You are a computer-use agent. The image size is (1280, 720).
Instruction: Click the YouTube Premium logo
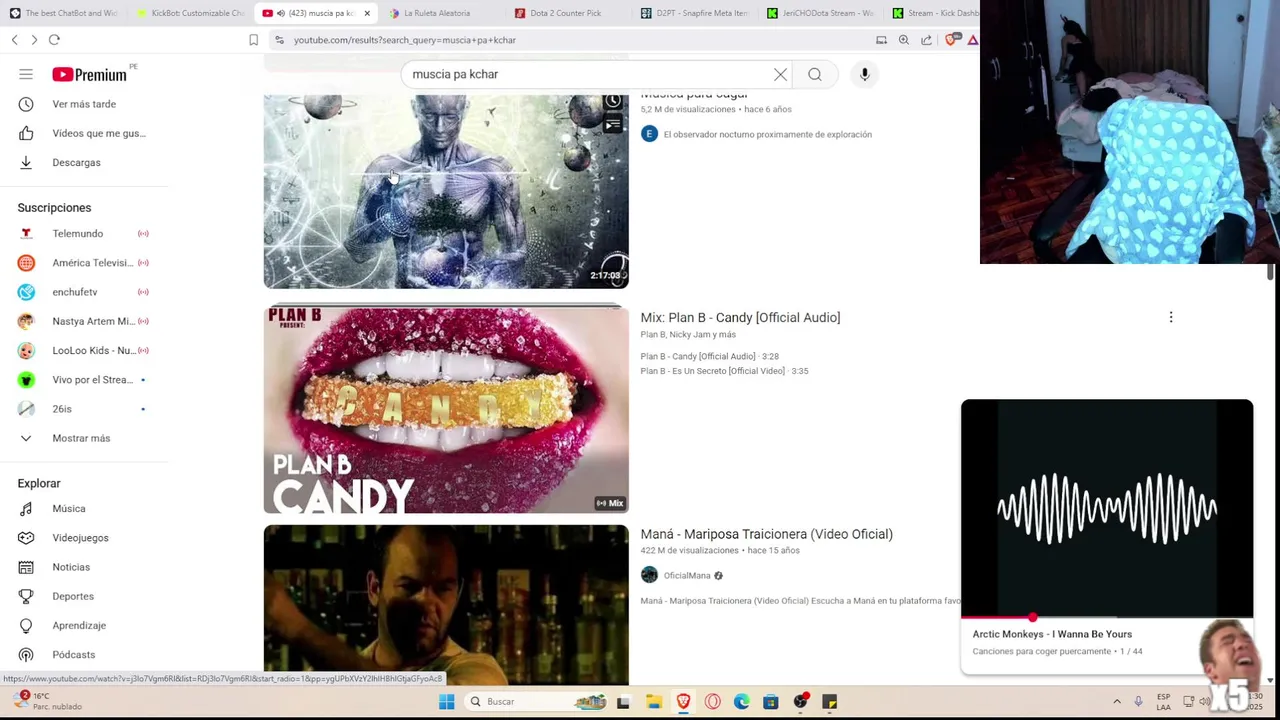(x=90, y=74)
